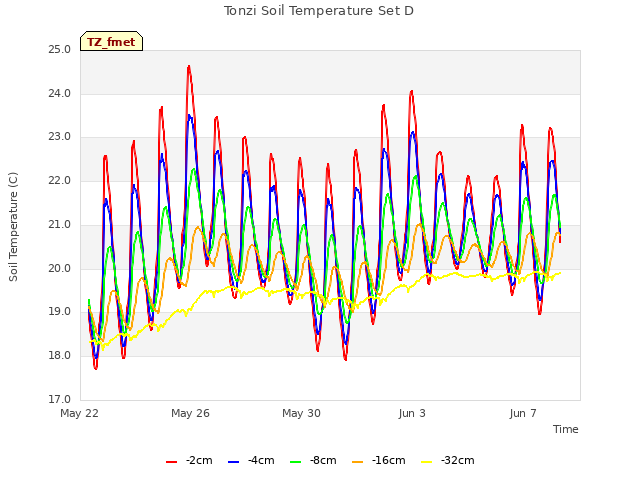Click the red -2cm legend swatch
Viewport: 640px width, 480px height.
(171, 462)
